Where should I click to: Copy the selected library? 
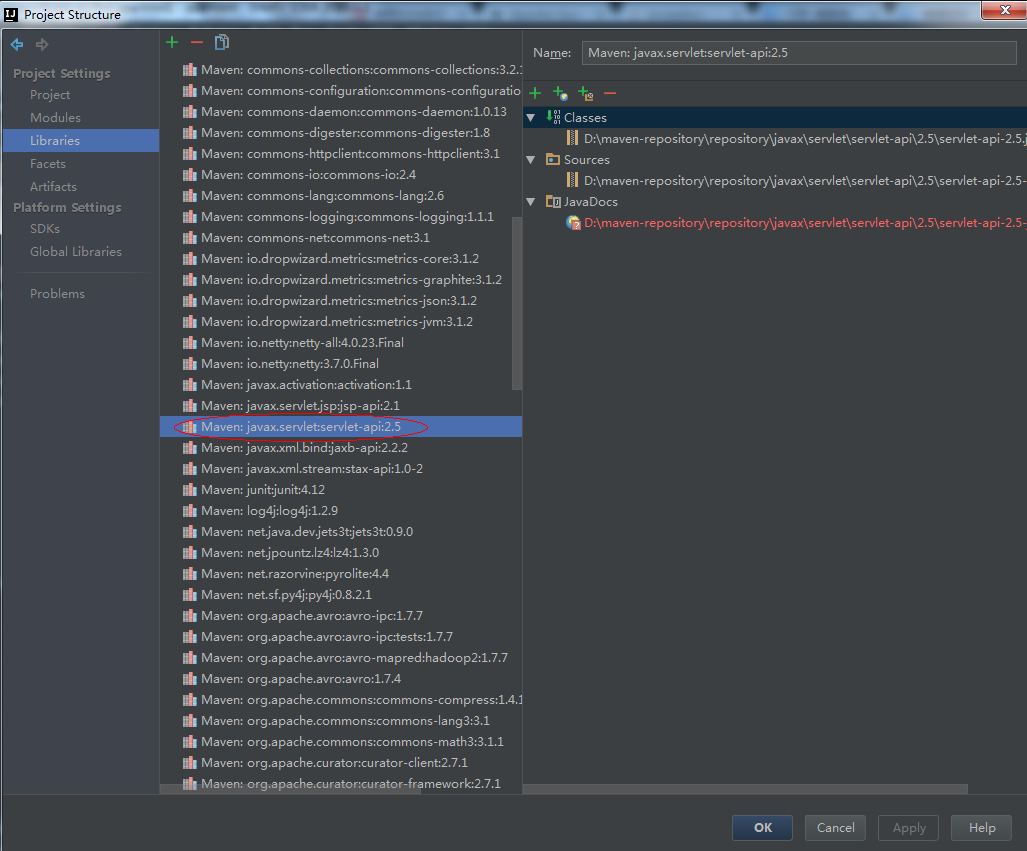click(222, 43)
